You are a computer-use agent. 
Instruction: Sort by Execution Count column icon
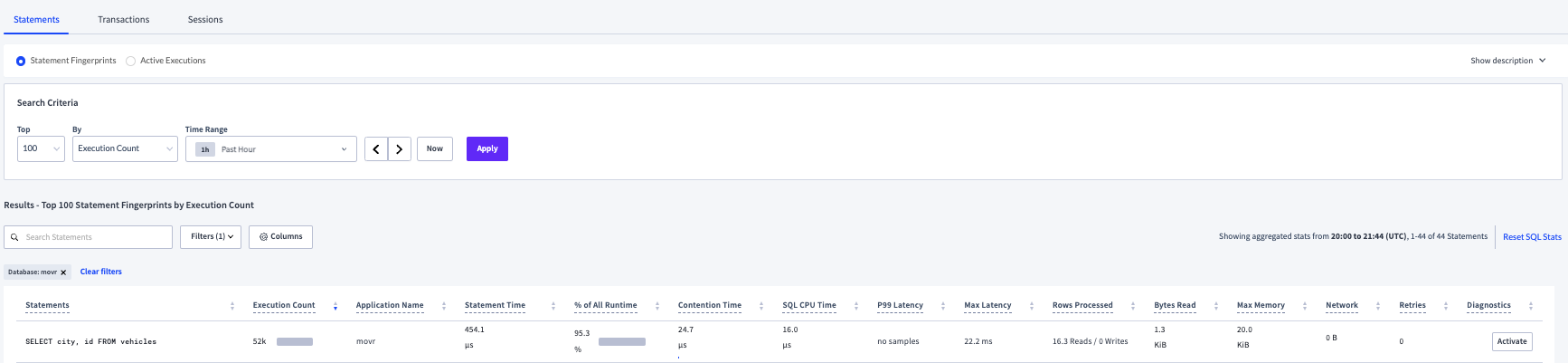pos(335,306)
